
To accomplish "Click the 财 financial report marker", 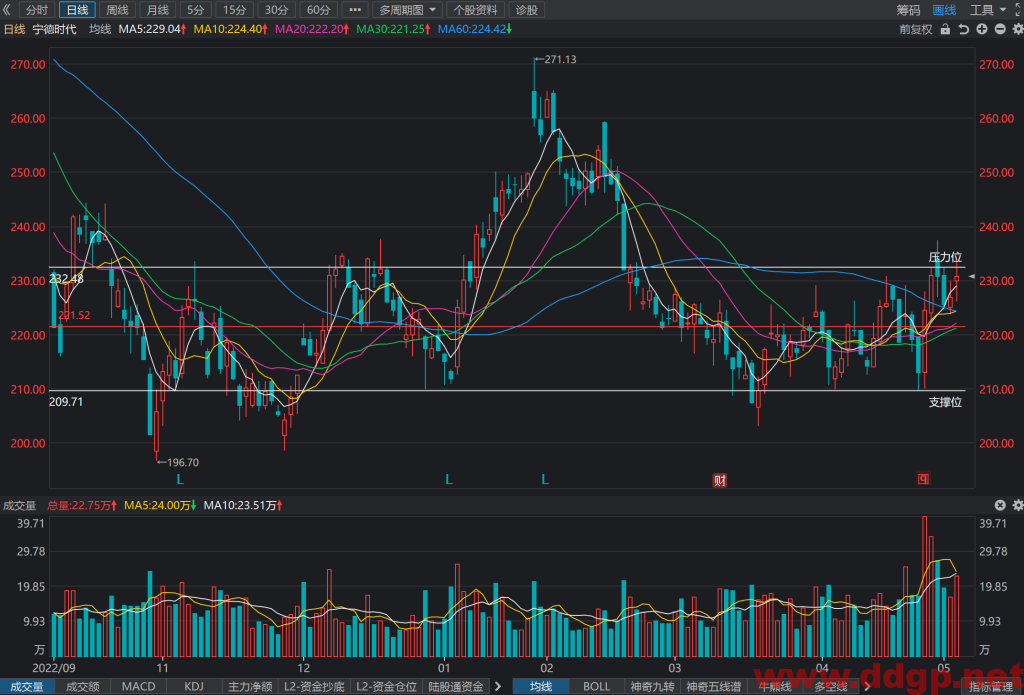I will pos(719,481).
